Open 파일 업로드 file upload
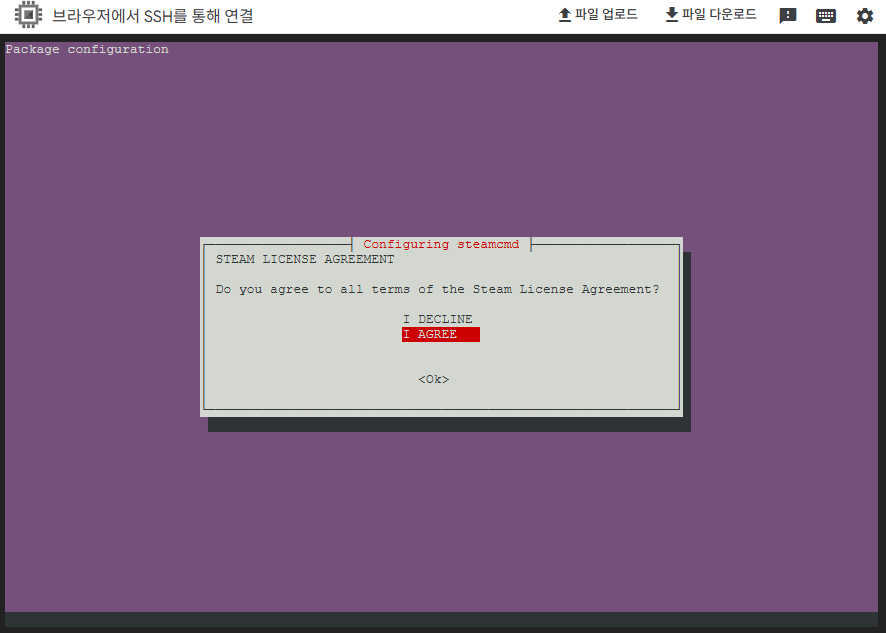Screen dimensions: 886x633 coord(598,15)
